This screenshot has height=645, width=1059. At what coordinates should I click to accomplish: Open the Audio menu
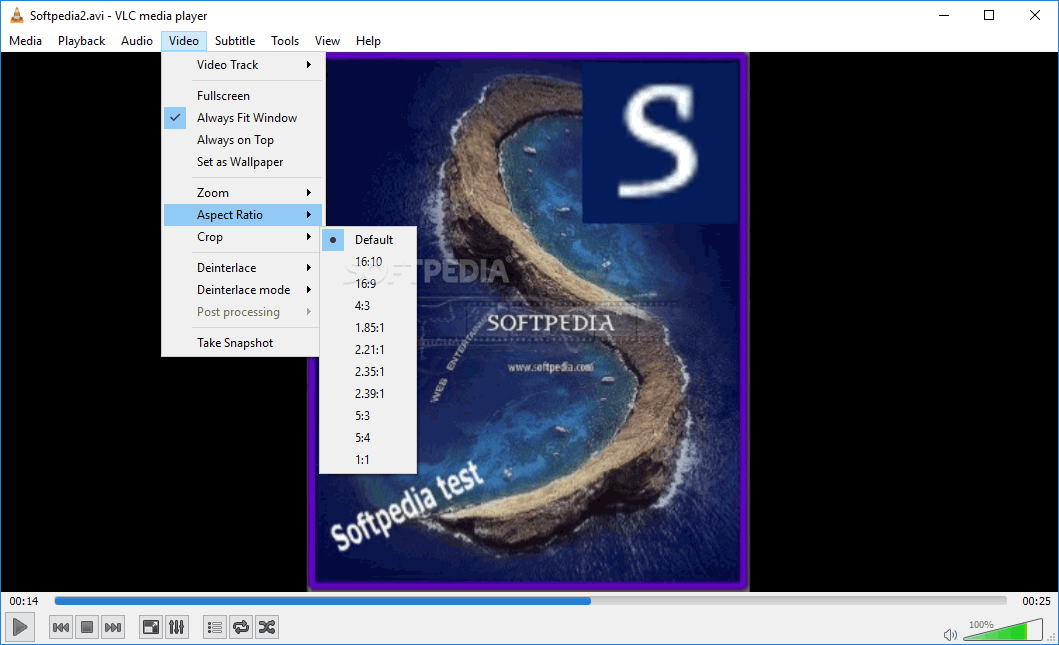(136, 41)
